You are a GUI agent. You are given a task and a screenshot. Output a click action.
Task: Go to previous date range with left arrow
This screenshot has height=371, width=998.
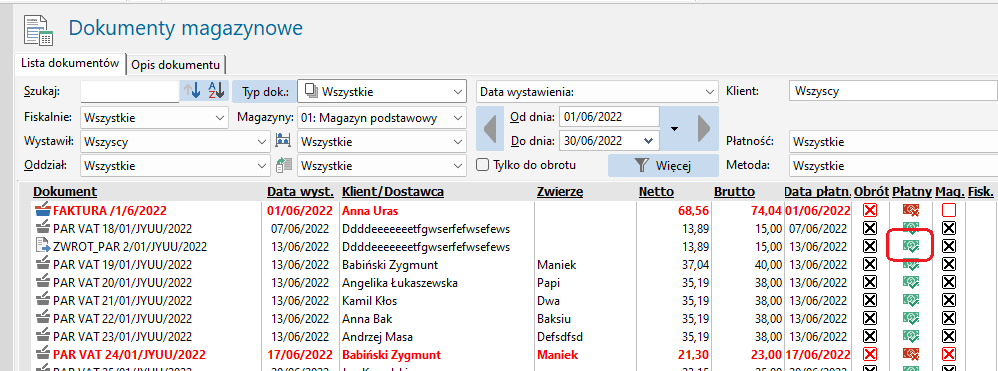tap(489, 129)
